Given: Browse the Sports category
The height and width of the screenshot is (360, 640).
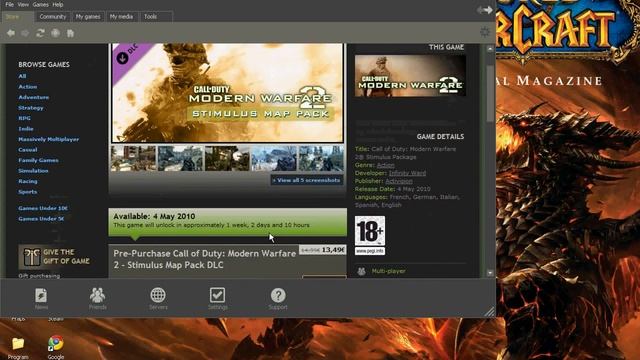Looking at the screenshot, I should [x=28, y=192].
